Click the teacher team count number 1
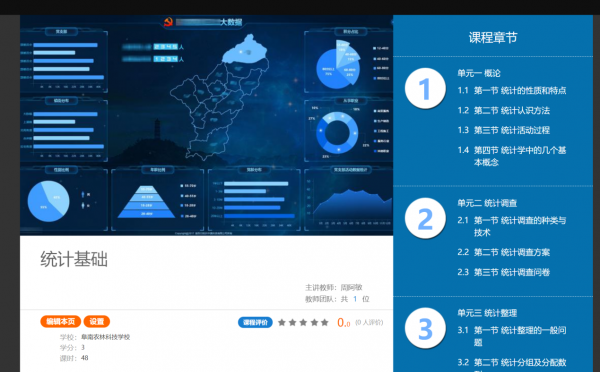Viewport: 600px width, 372px height. click(355, 299)
